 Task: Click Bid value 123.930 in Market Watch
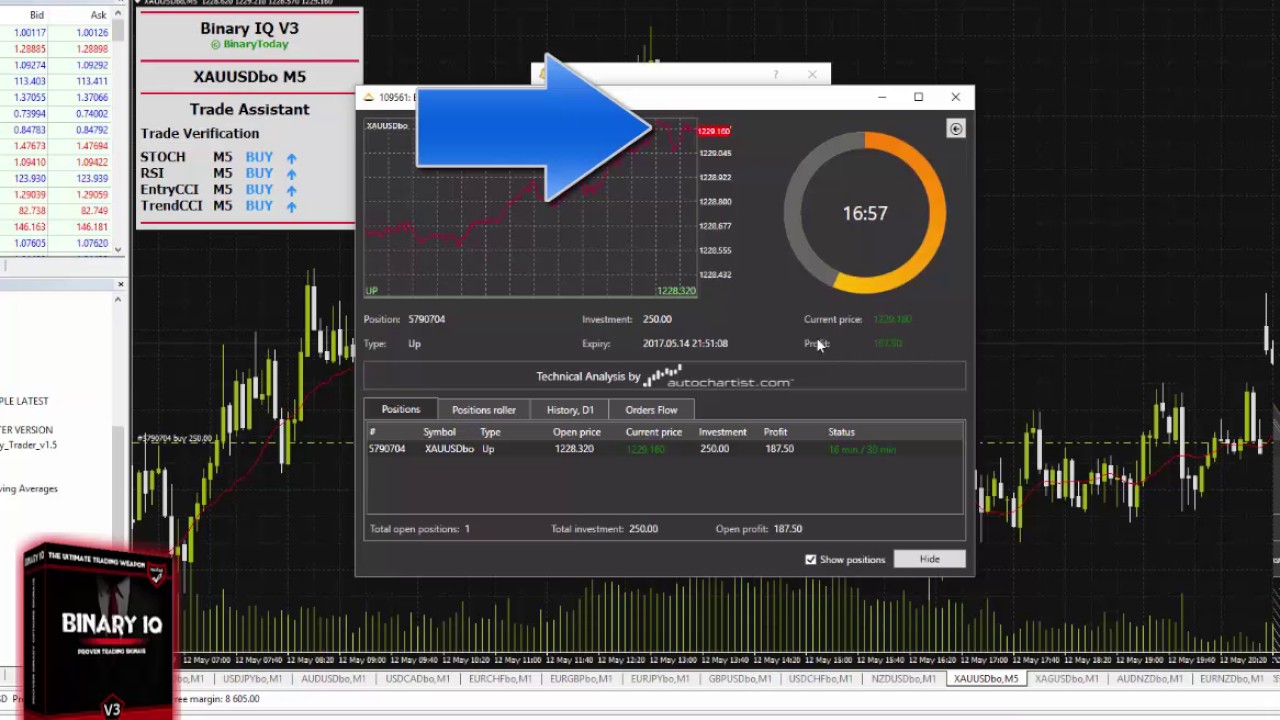[30, 179]
